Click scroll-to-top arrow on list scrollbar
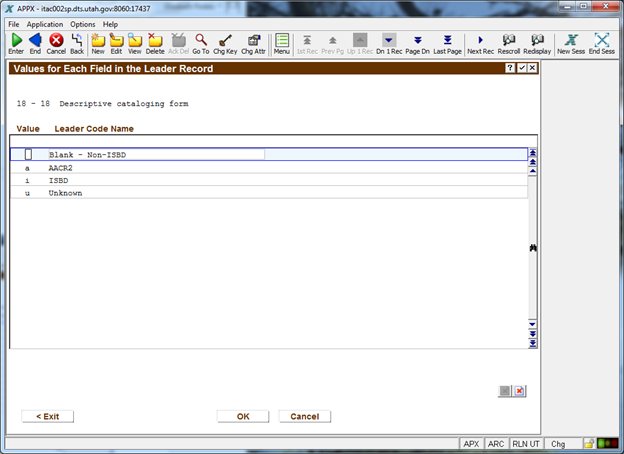The height and width of the screenshot is (454, 624). pos(532,153)
